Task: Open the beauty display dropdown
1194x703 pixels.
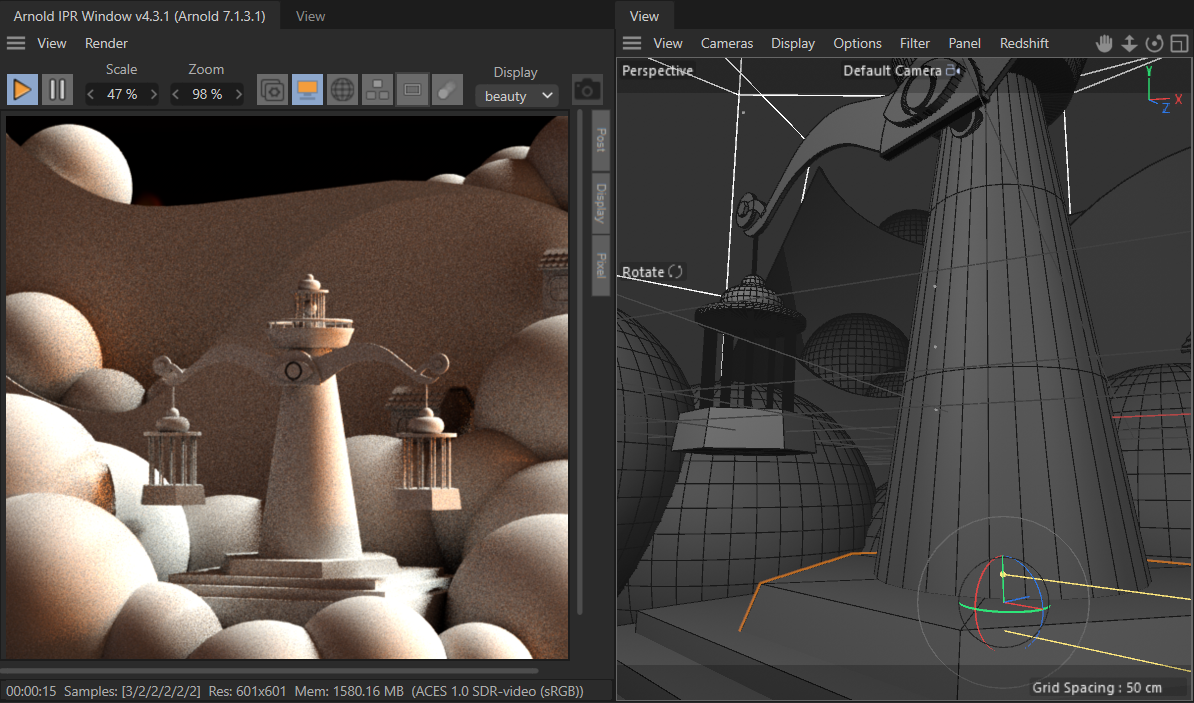Action: coord(516,96)
